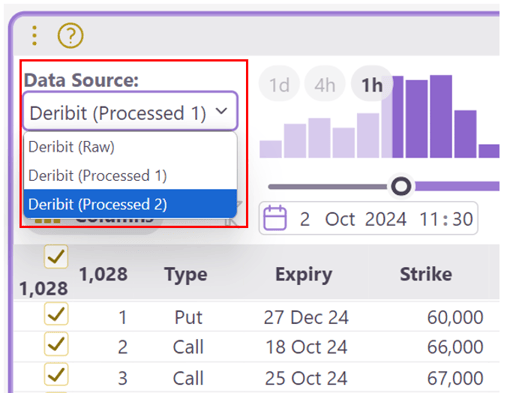Click the 67,000 strike value
The height and width of the screenshot is (393, 510).
point(455,378)
